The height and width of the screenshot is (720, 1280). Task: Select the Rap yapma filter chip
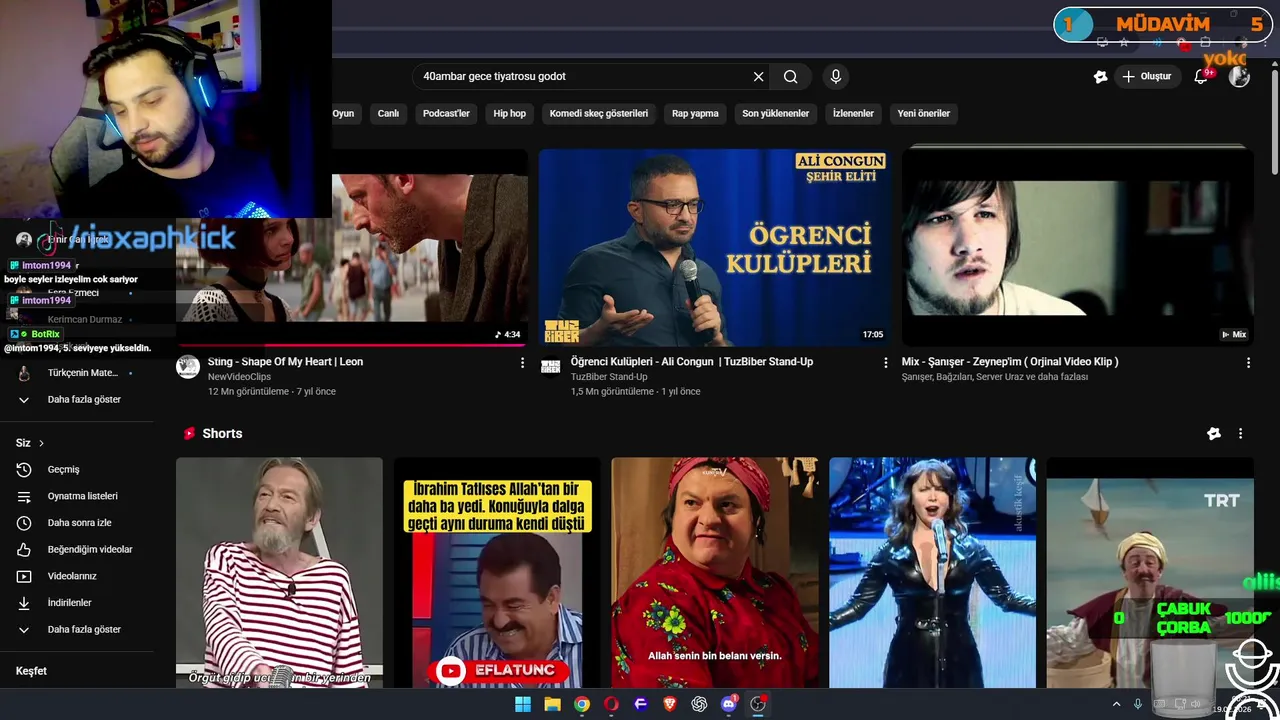tap(695, 114)
